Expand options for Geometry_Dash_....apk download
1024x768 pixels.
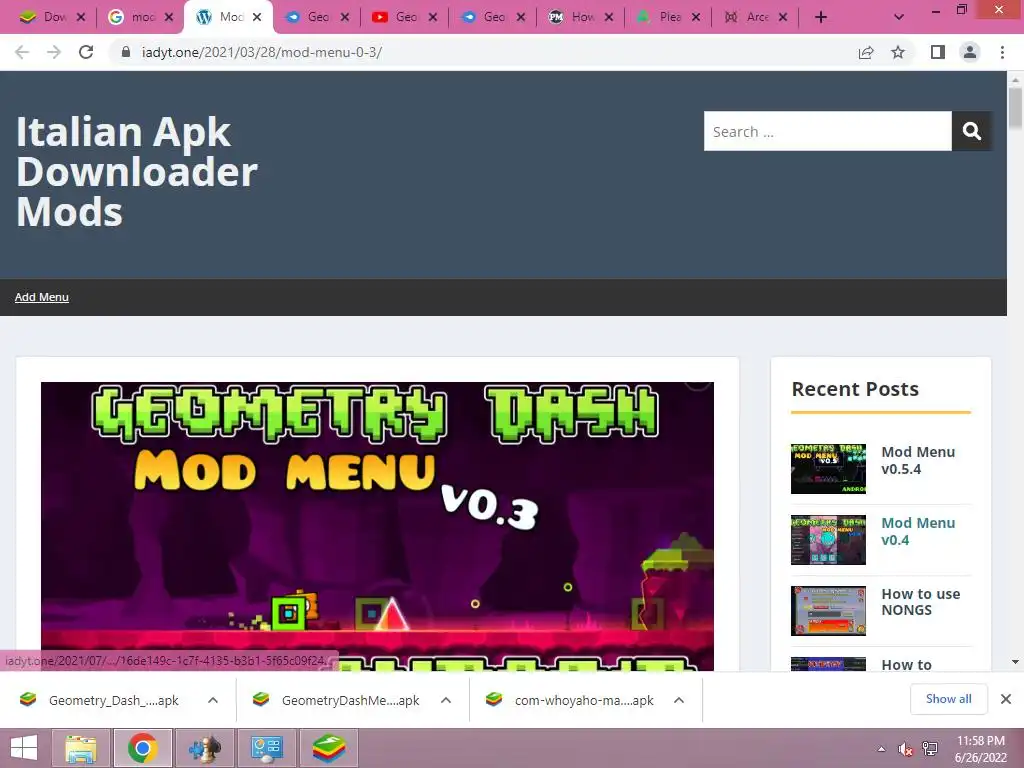pos(213,700)
